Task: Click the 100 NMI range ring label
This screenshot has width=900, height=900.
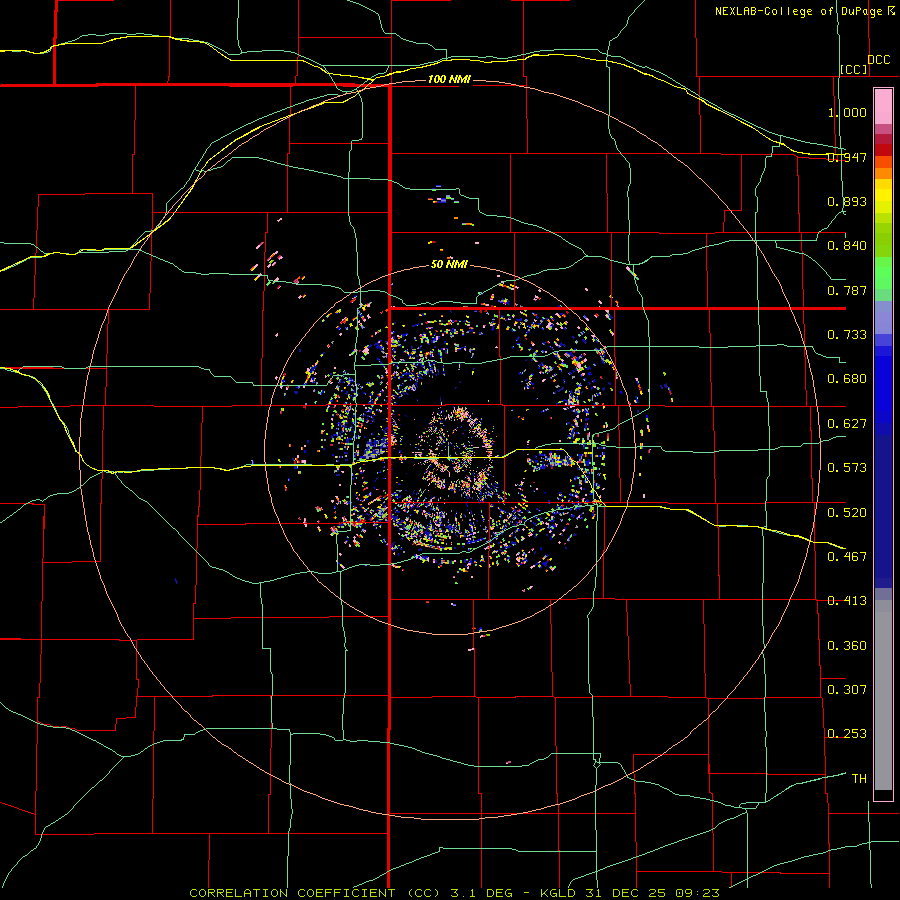Action: point(449,79)
